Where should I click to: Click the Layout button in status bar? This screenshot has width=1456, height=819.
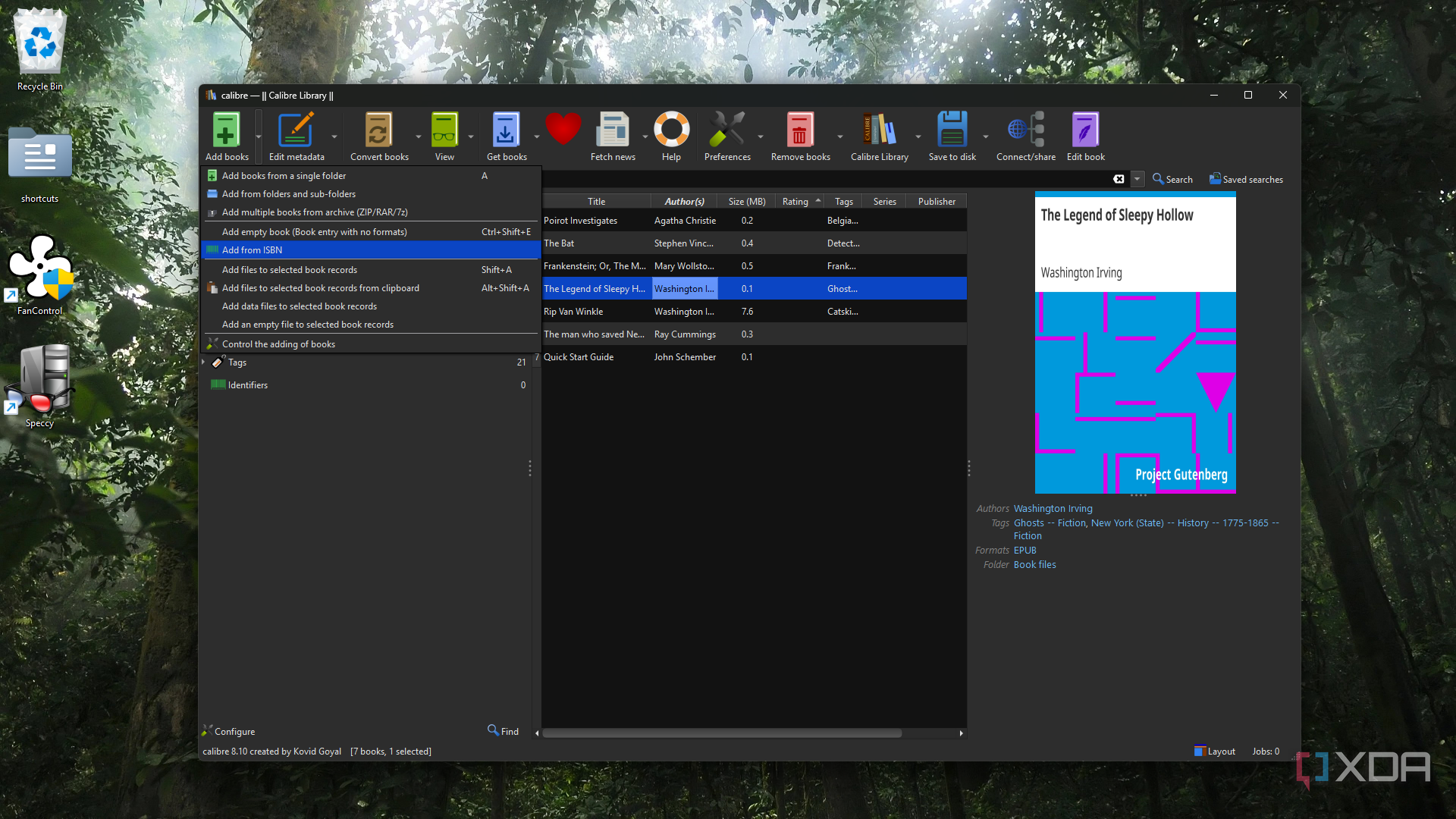[x=1215, y=752]
